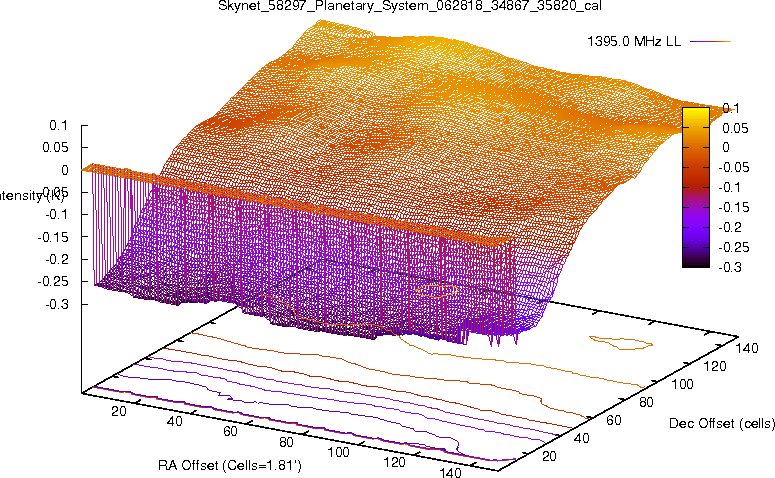The height and width of the screenshot is (478, 775).
Task: Click the 0.1 tick on the intensity axis
Action: [x=58, y=126]
